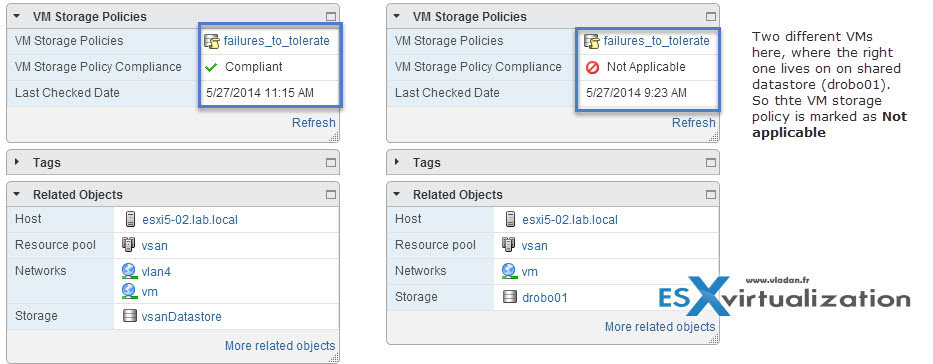The height and width of the screenshot is (364, 933).
Task: Click the left panel Networks label
Action: click(x=40, y=271)
